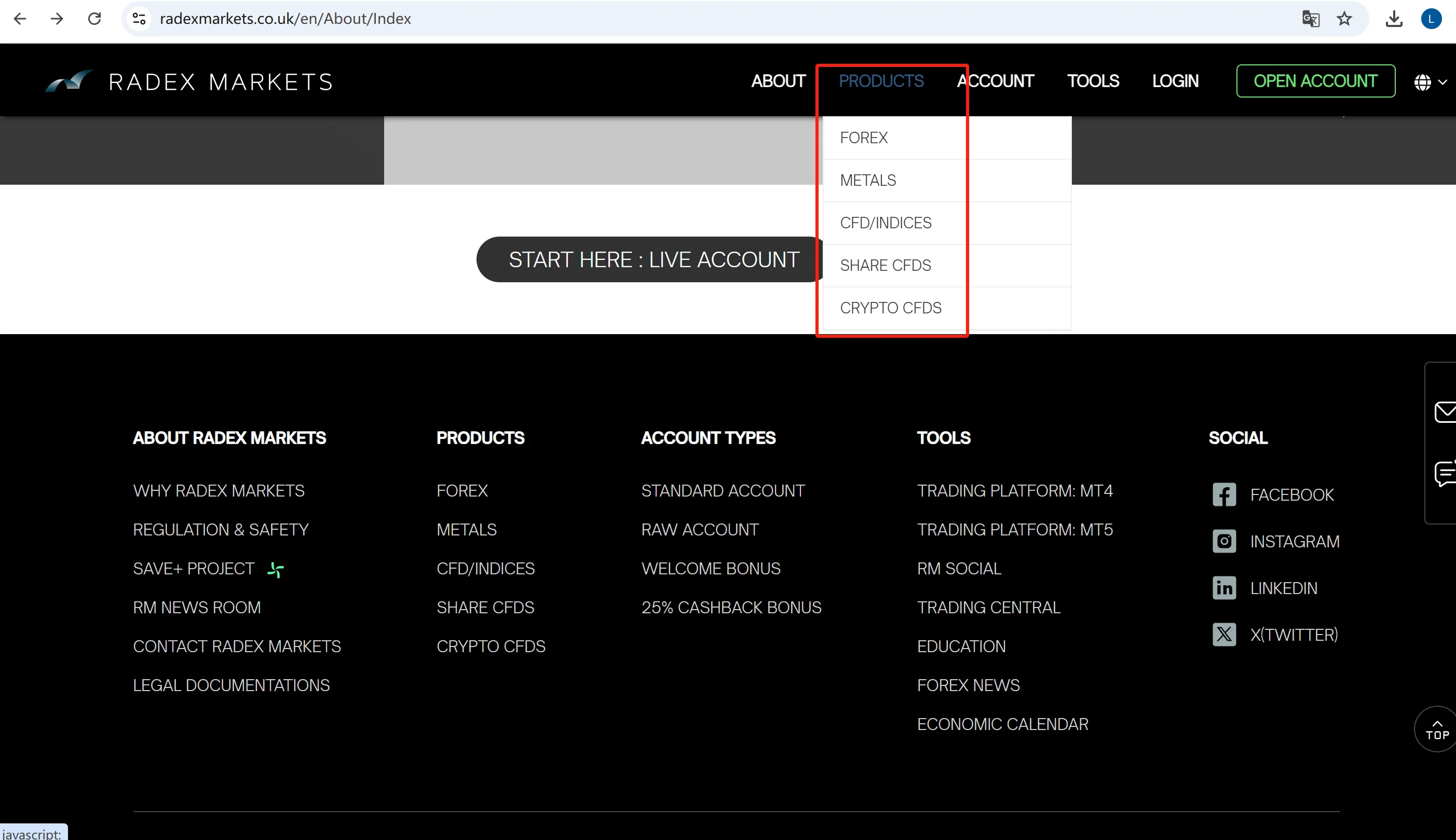Click the Facebook icon in footer
Image resolution: width=1456 pixels, height=840 pixels.
1224,494
